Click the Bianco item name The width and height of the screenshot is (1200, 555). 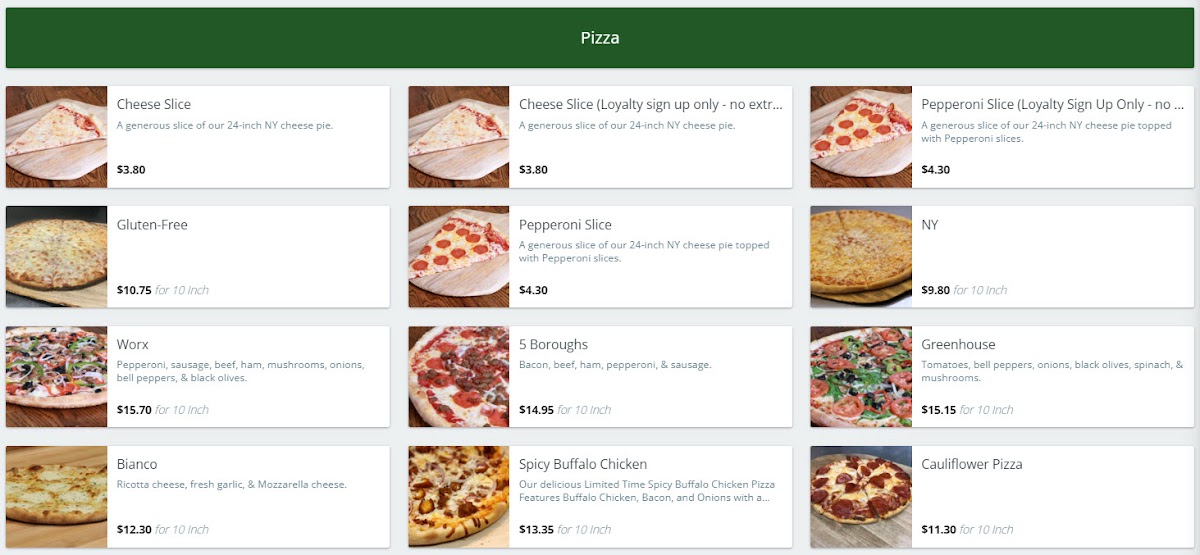(137, 465)
